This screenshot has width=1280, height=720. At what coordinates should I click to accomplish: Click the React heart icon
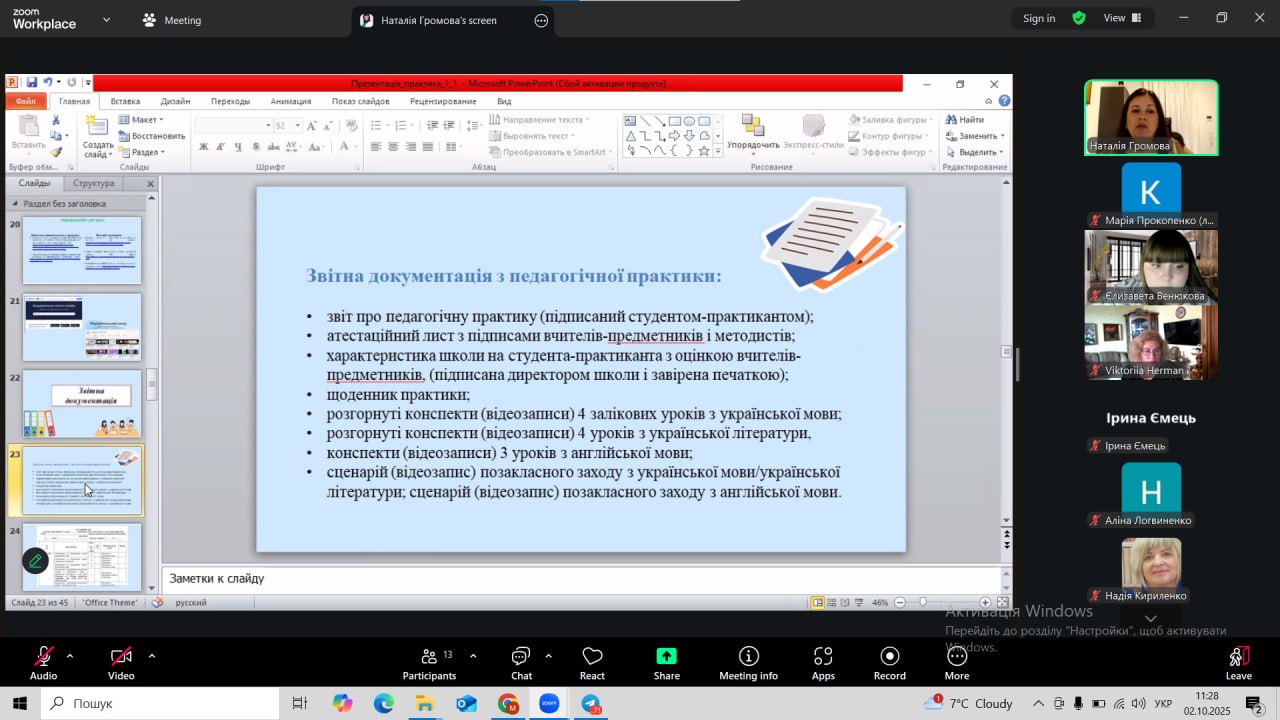(592, 663)
